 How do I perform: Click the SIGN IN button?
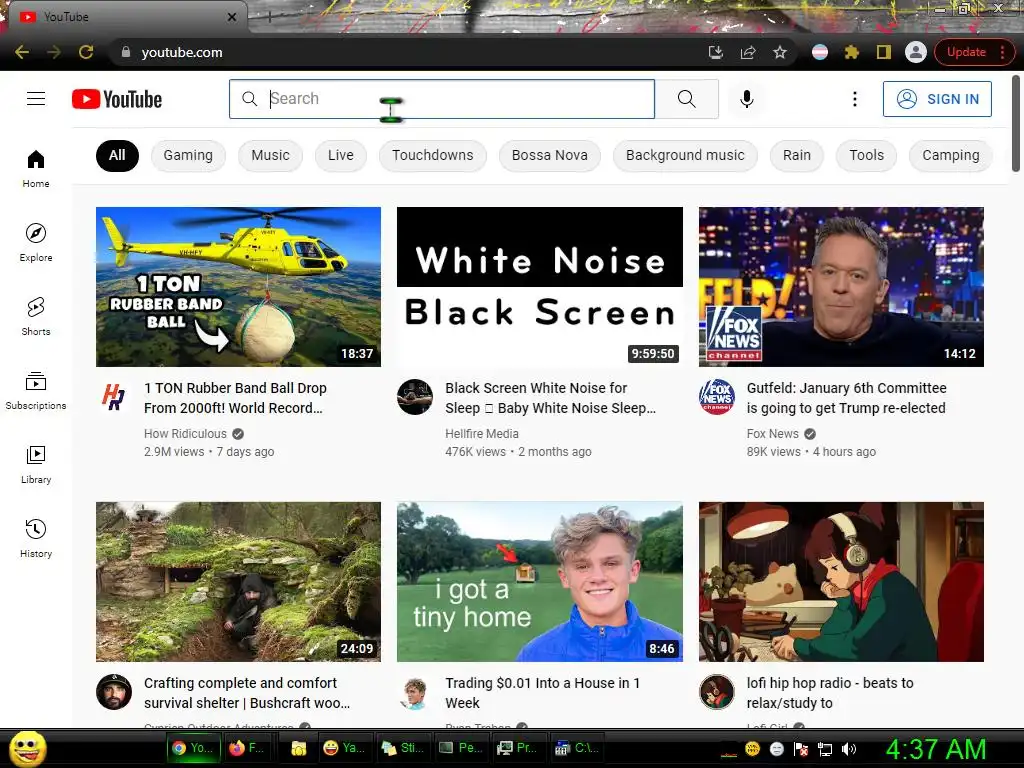click(x=937, y=99)
